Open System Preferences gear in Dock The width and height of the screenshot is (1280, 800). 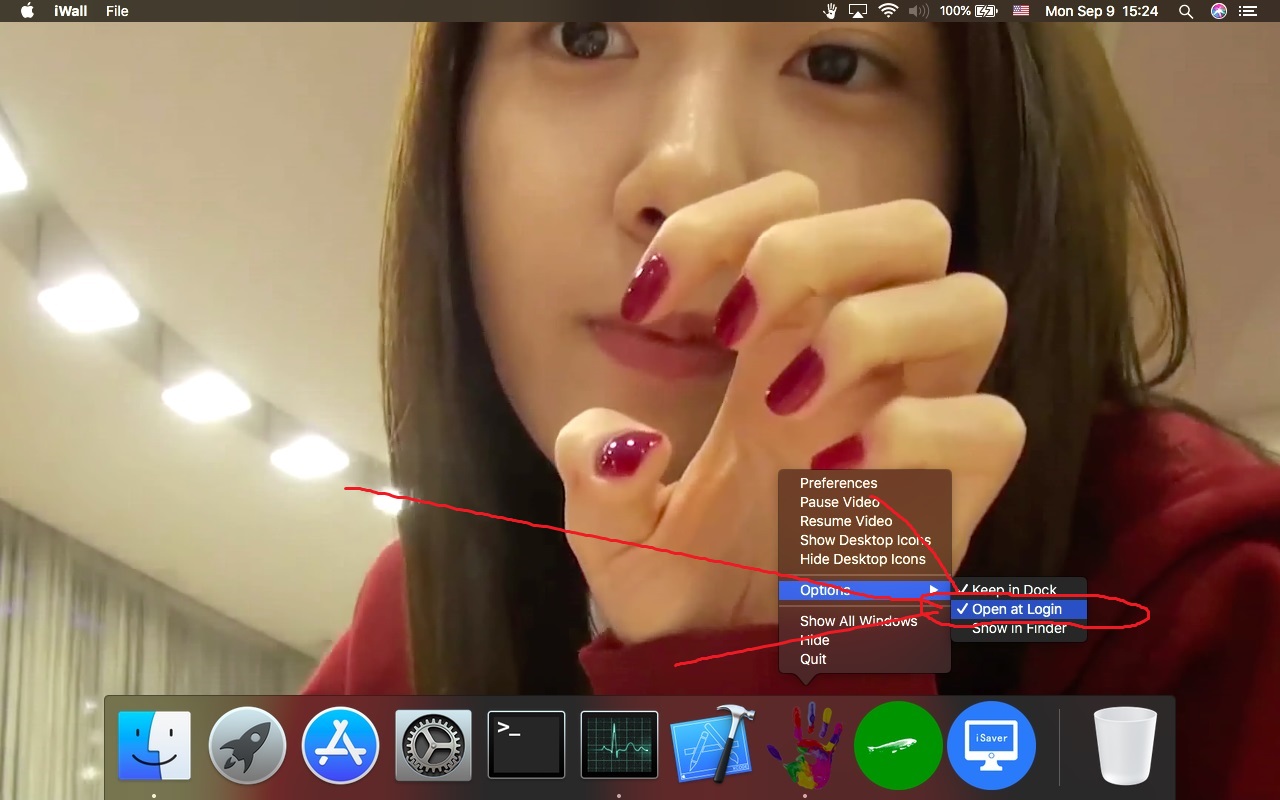pos(433,745)
